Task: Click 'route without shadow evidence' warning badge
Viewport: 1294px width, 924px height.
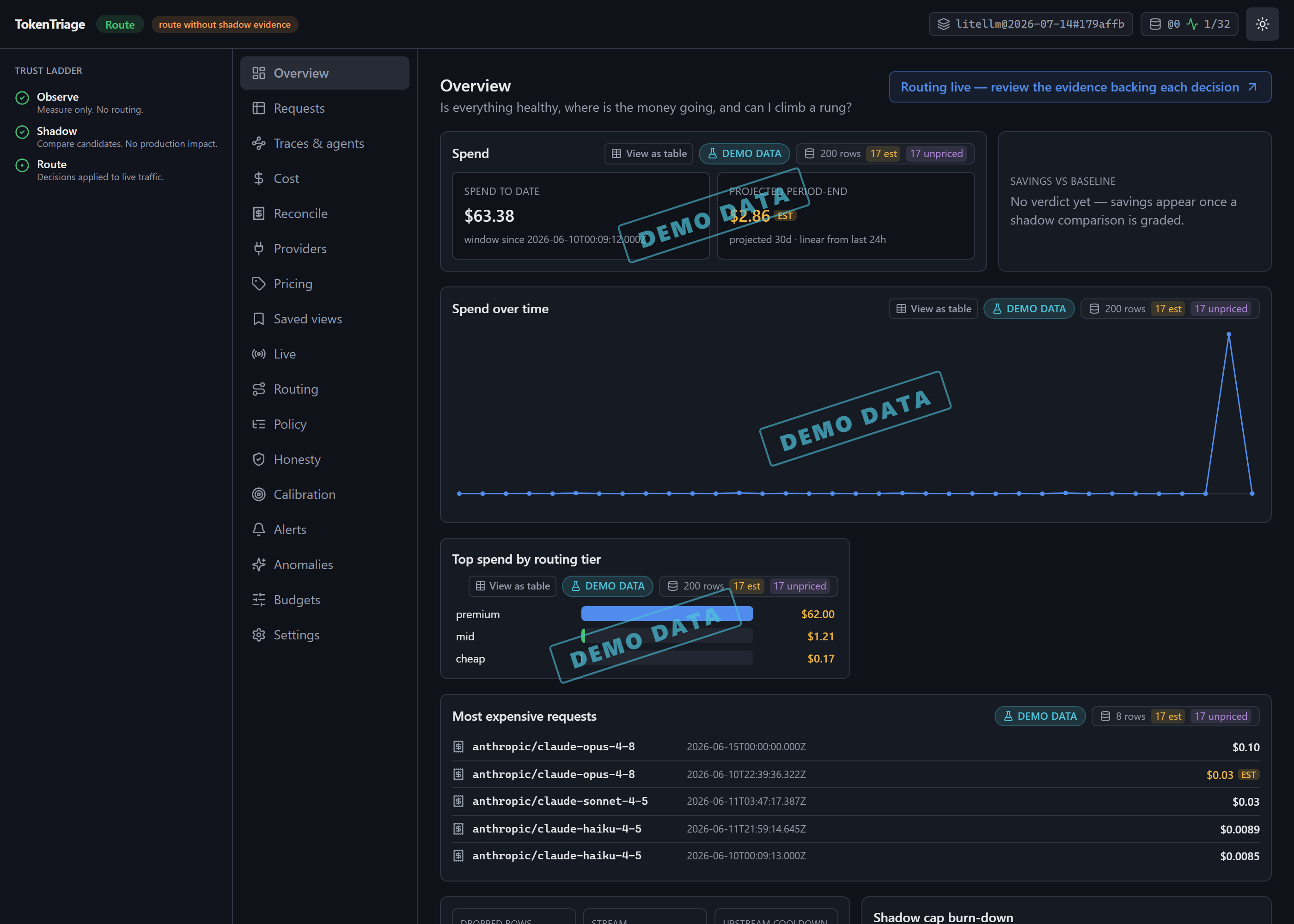Action: [x=225, y=24]
